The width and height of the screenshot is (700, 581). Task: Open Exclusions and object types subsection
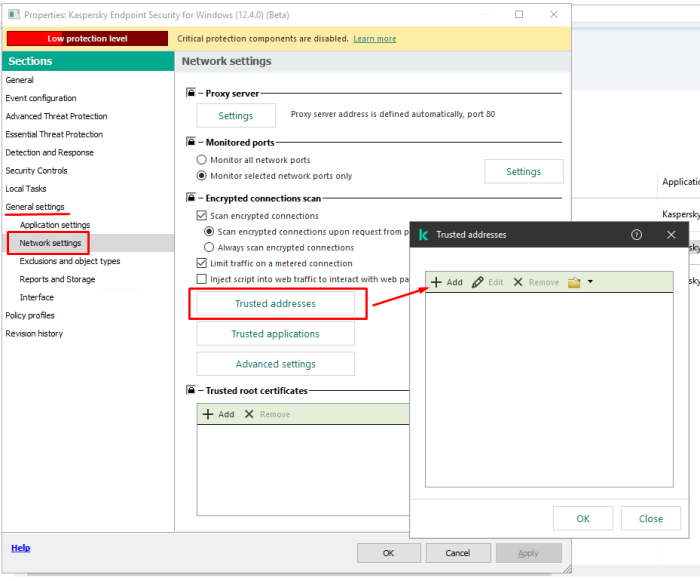coord(70,261)
